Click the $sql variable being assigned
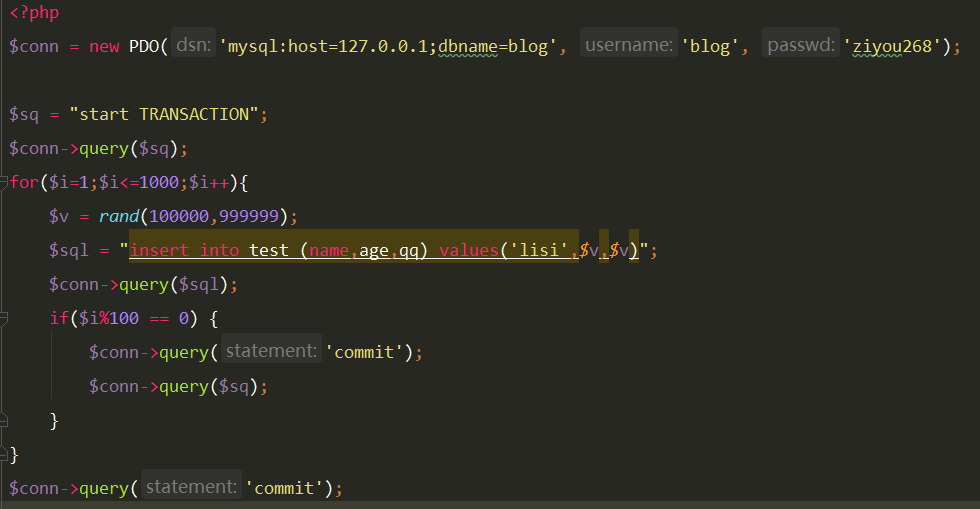980x509 pixels. 69,250
